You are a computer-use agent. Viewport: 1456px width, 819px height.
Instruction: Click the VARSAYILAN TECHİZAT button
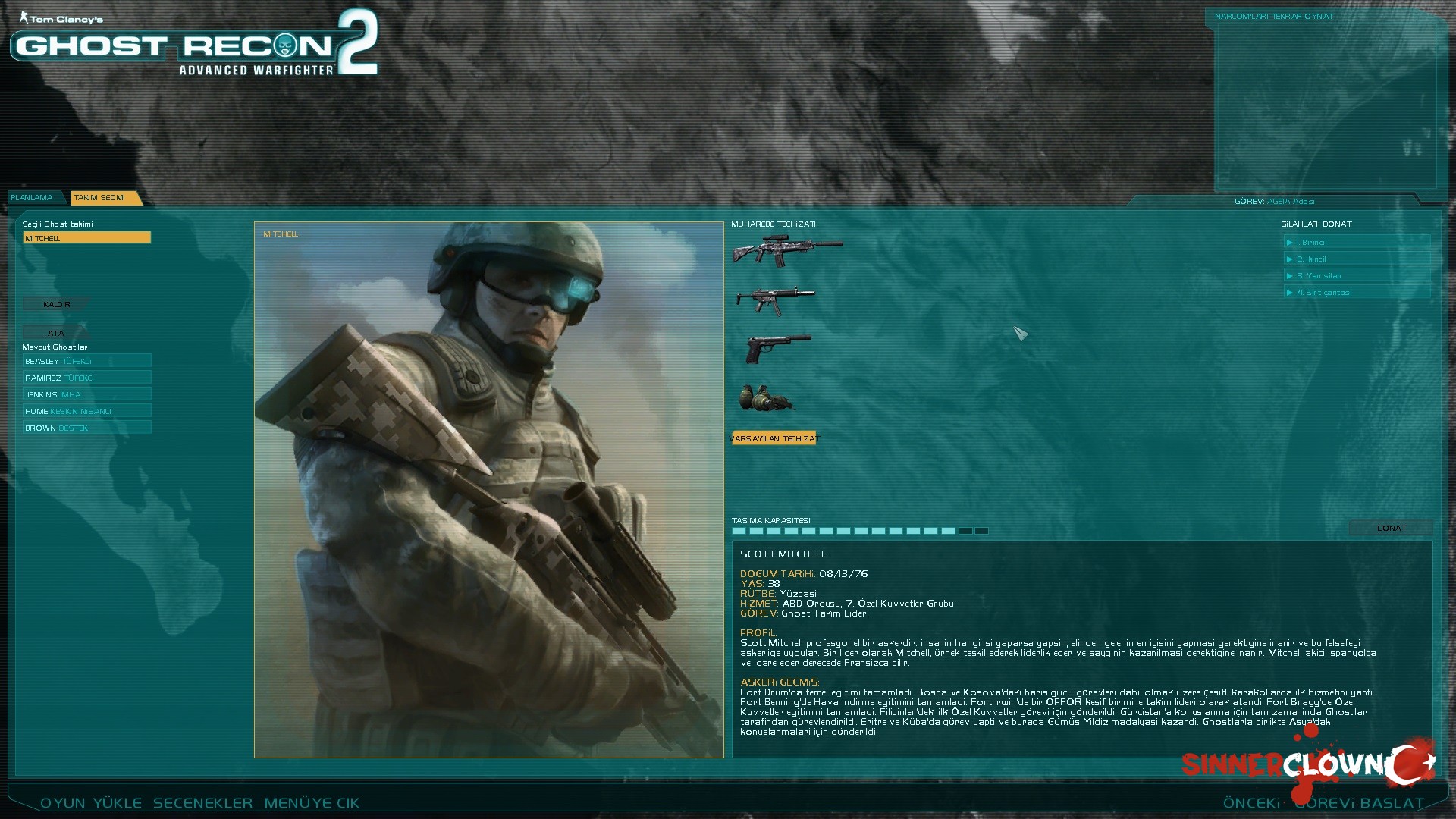click(774, 438)
